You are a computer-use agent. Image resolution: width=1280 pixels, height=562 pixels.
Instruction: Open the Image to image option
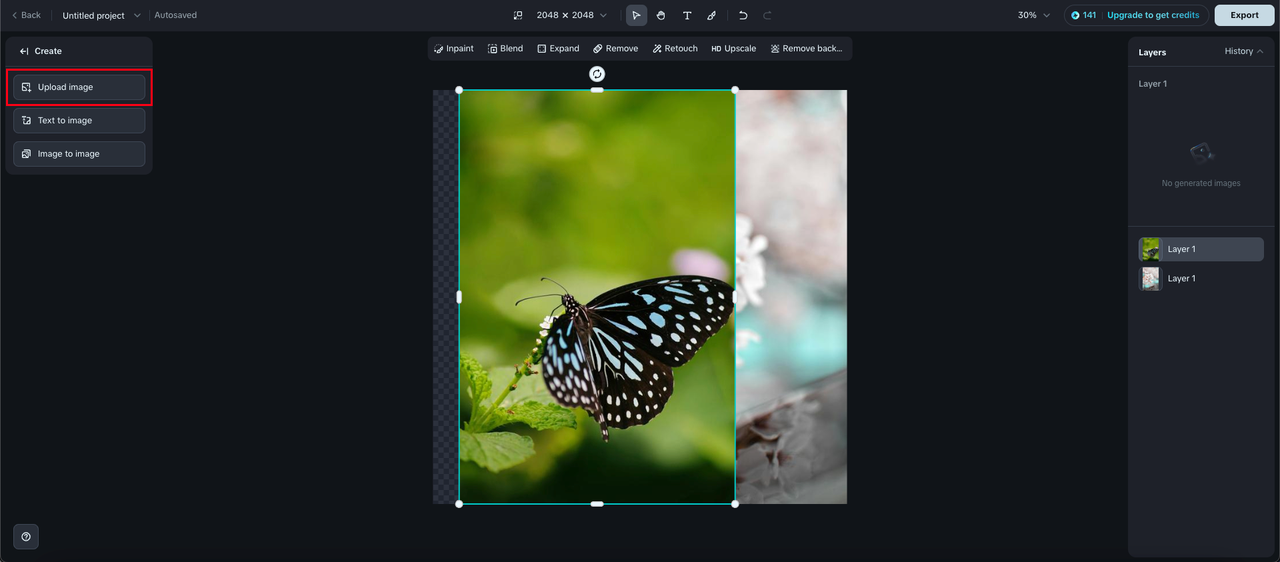(x=79, y=154)
